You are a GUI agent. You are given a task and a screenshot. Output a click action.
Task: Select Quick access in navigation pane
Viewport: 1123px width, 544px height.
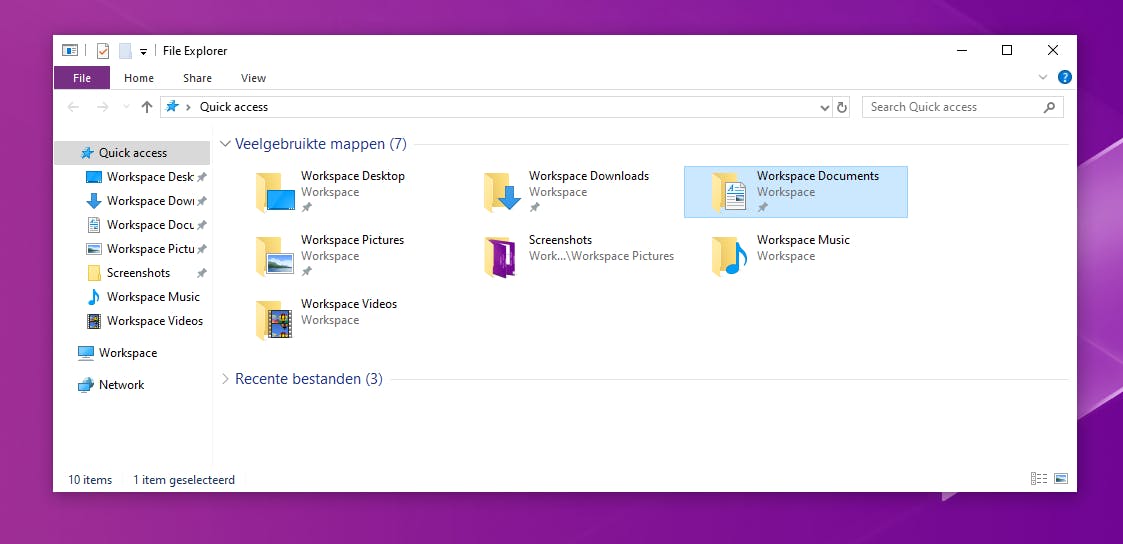(x=132, y=152)
